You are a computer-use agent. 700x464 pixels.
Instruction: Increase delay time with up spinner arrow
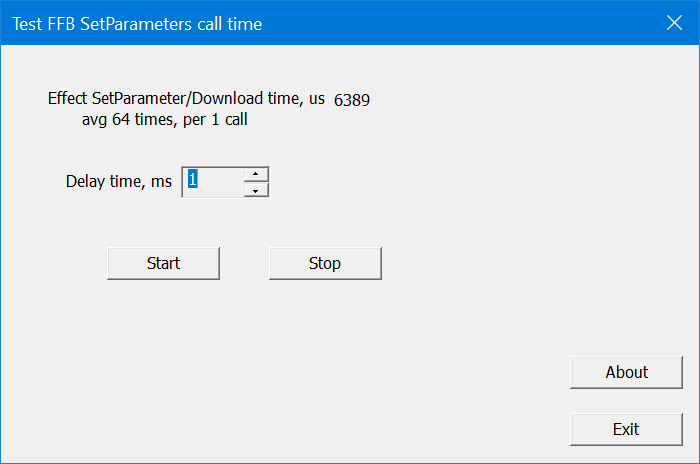click(257, 174)
